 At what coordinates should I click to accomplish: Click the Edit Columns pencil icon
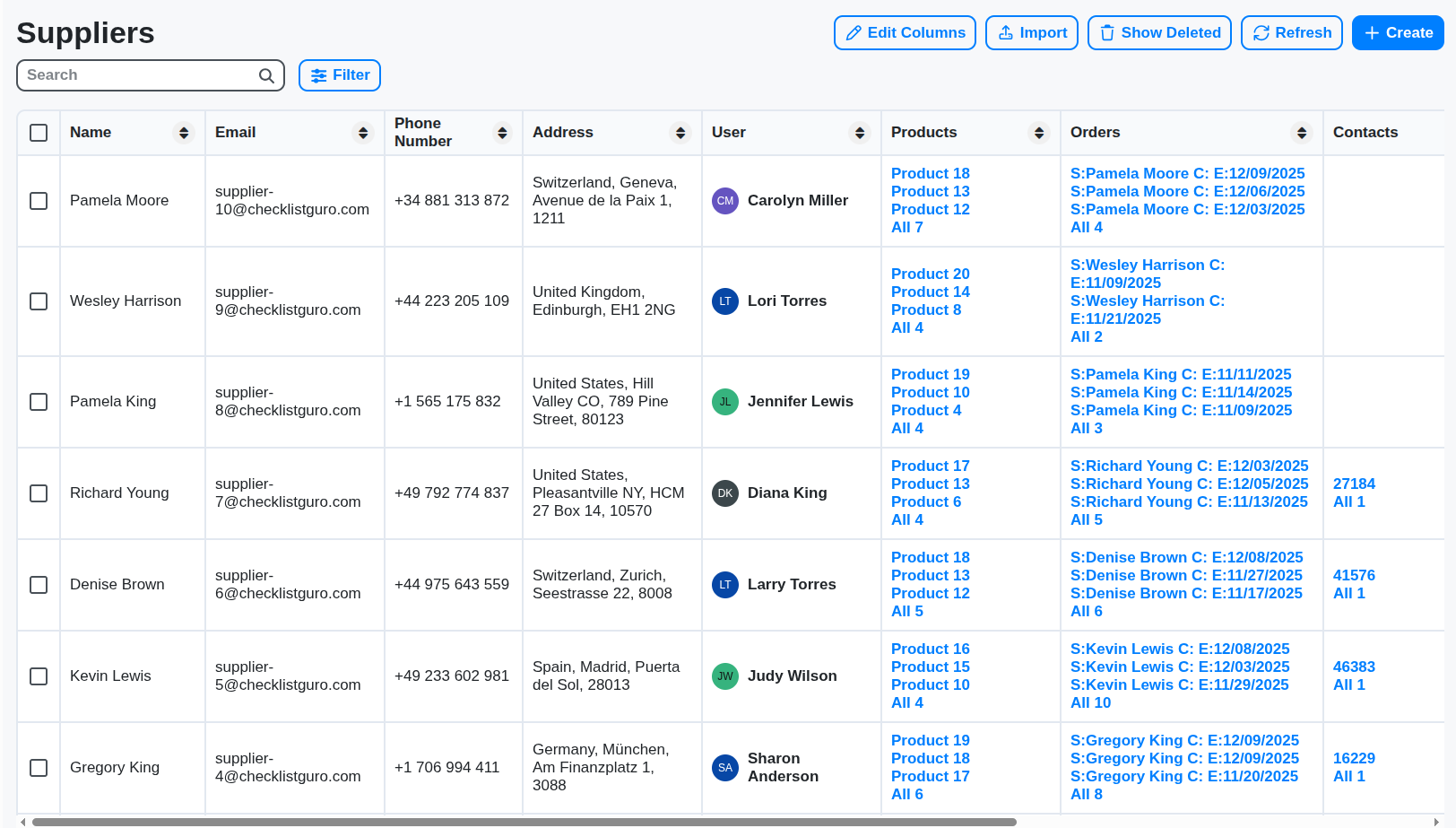coord(854,32)
